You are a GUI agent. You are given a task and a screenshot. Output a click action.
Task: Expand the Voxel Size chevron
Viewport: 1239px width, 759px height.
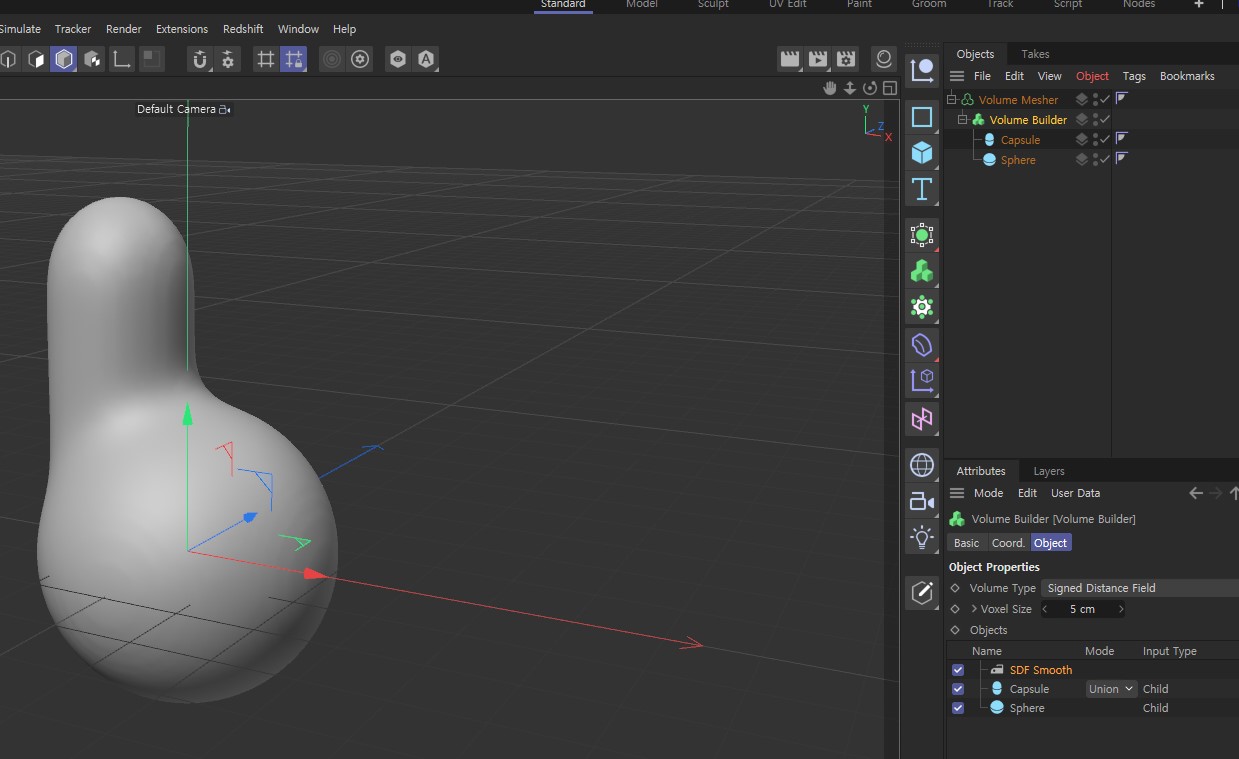(974, 609)
